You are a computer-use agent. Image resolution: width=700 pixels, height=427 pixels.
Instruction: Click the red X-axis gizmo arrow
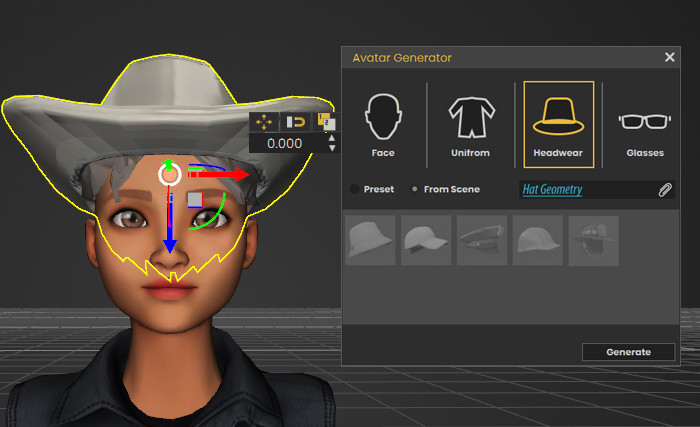(x=220, y=175)
